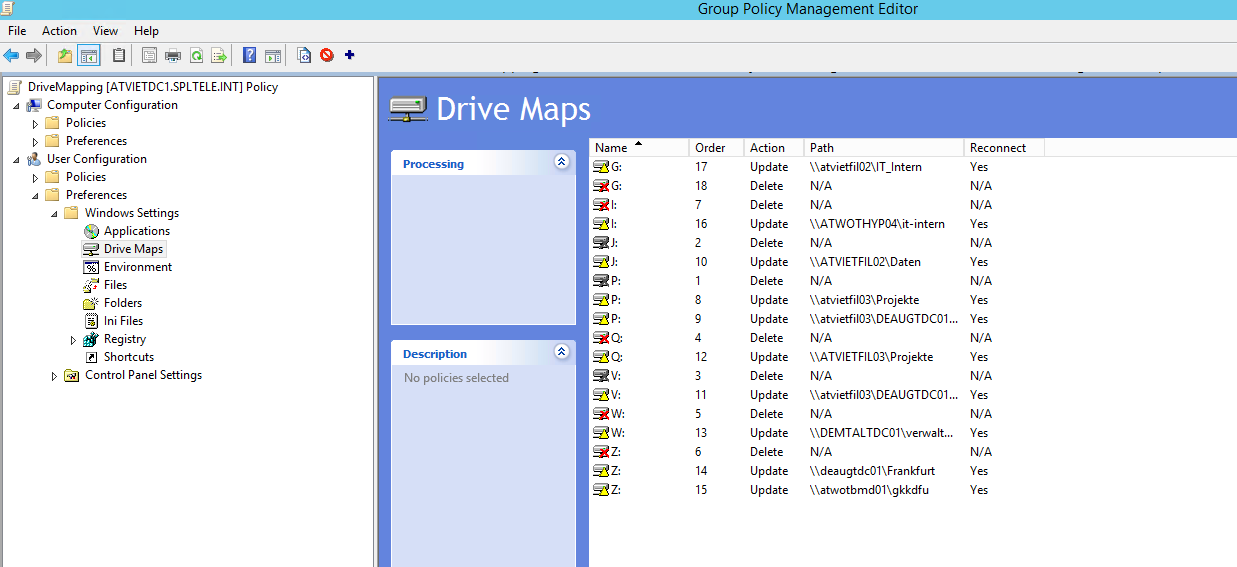Expand the Registry tree node
Screen dimensions: 1237x567
click(73, 340)
